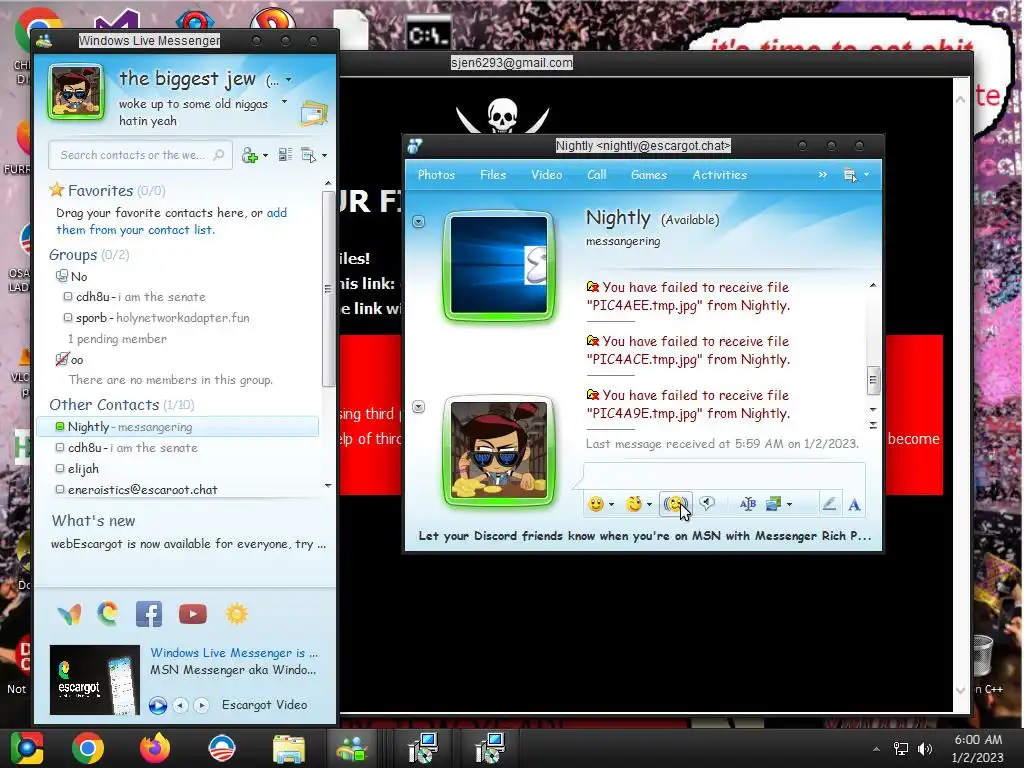Open the mail inbox icon beside status message

313,114
